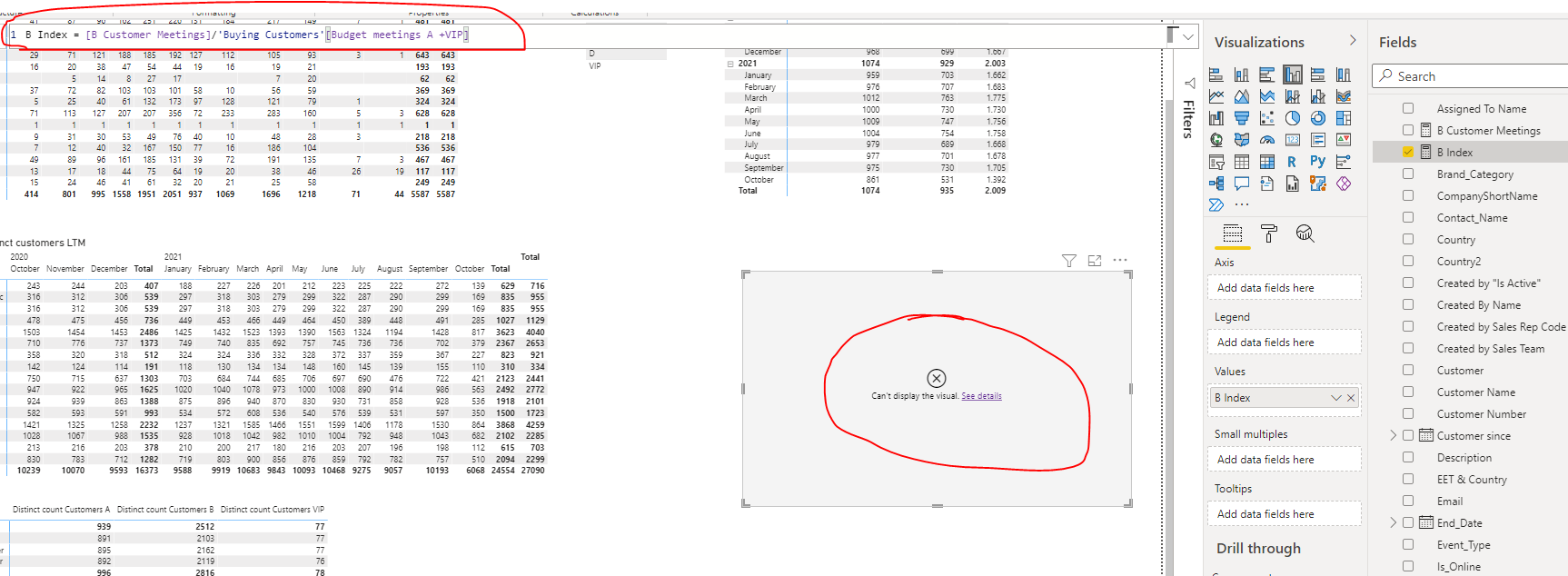Select the Pie chart visual
This screenshot has width=1568, height=576.
(1293, 118)
